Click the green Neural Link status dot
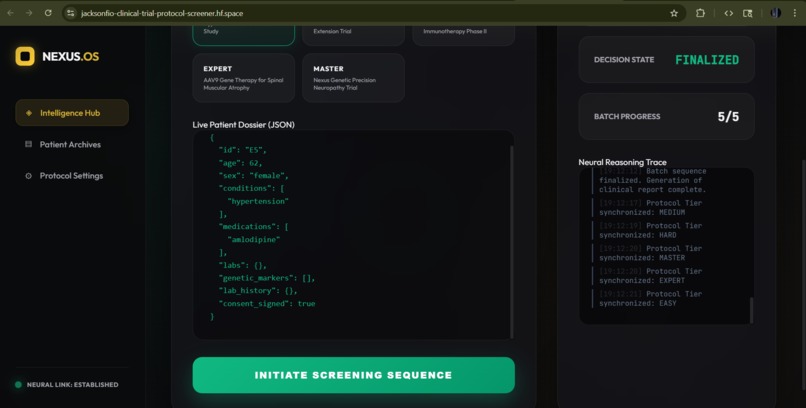The width and height of the screenshot is (806, 408). tap(19, 384)
